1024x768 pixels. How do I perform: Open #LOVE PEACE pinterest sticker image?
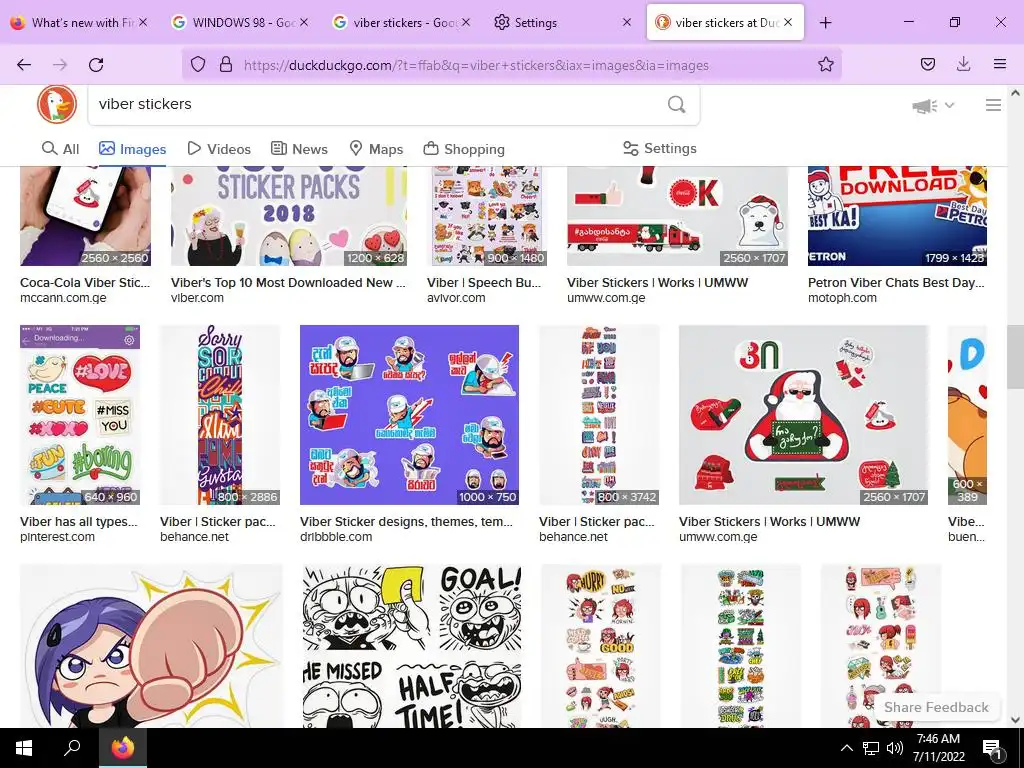point(80,415)
